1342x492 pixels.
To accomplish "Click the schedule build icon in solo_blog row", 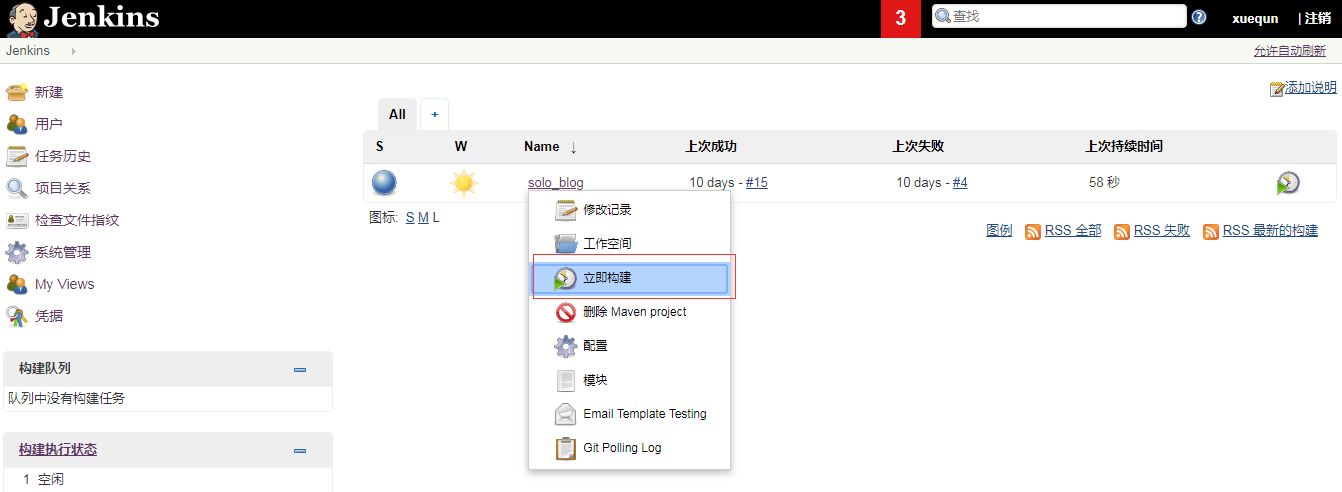I will point(1288,183).
